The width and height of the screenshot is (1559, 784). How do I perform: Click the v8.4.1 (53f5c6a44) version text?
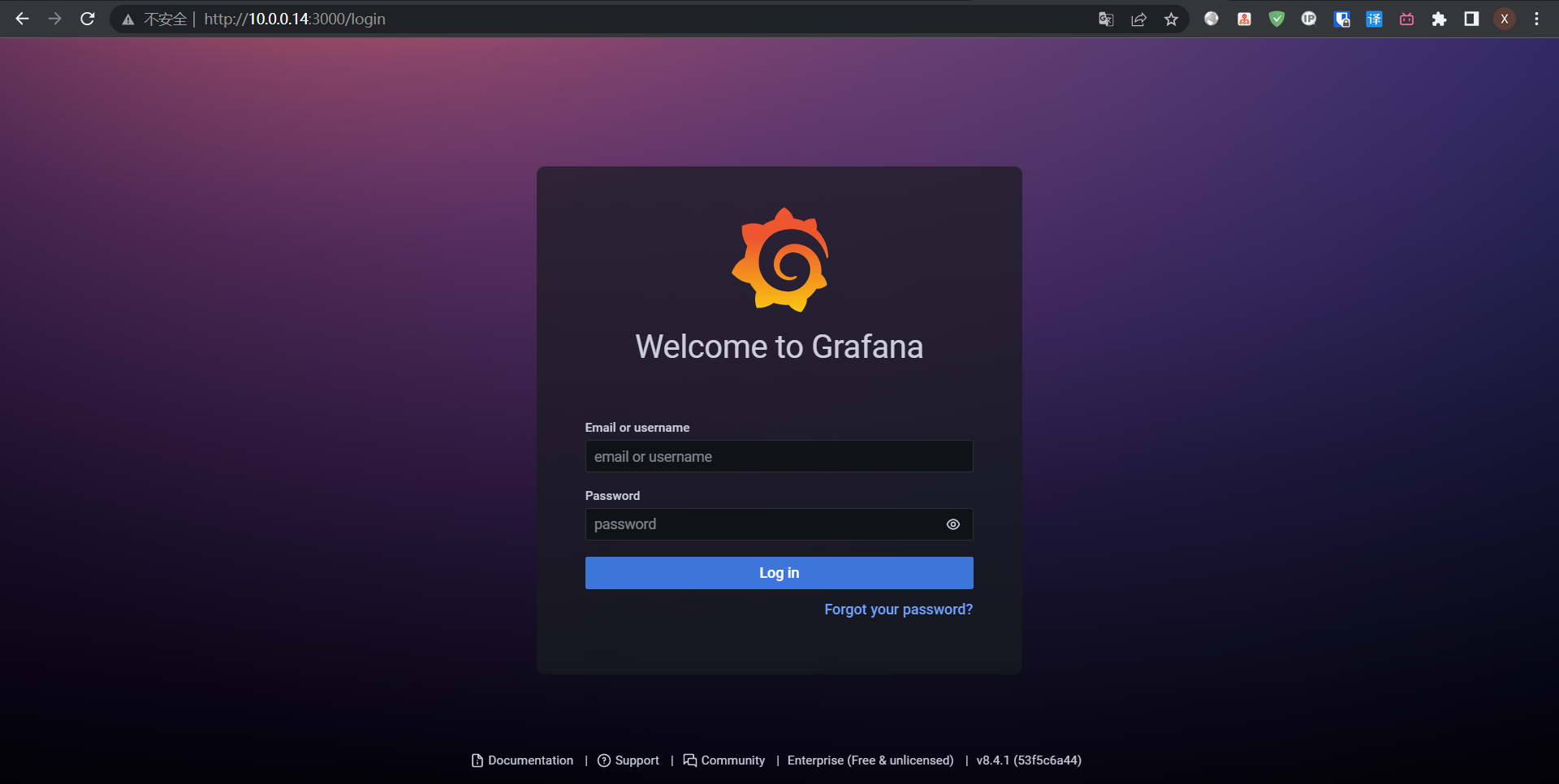coord(1029,760)
